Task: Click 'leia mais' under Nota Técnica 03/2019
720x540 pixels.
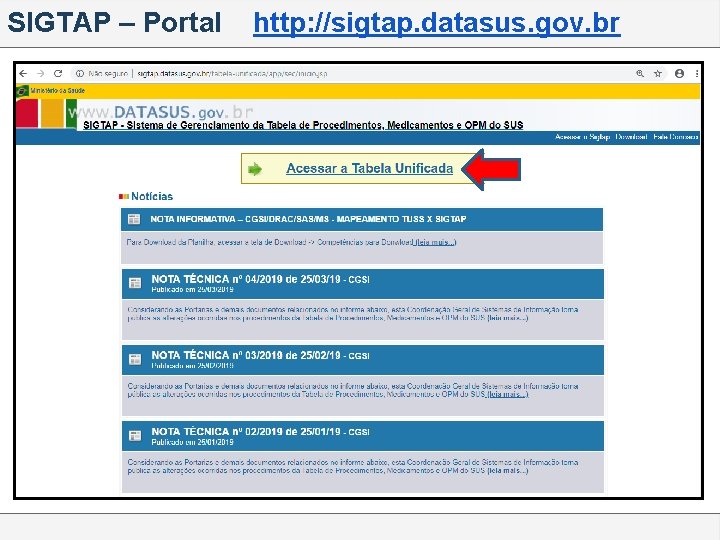Action: [x=508, y=394]
